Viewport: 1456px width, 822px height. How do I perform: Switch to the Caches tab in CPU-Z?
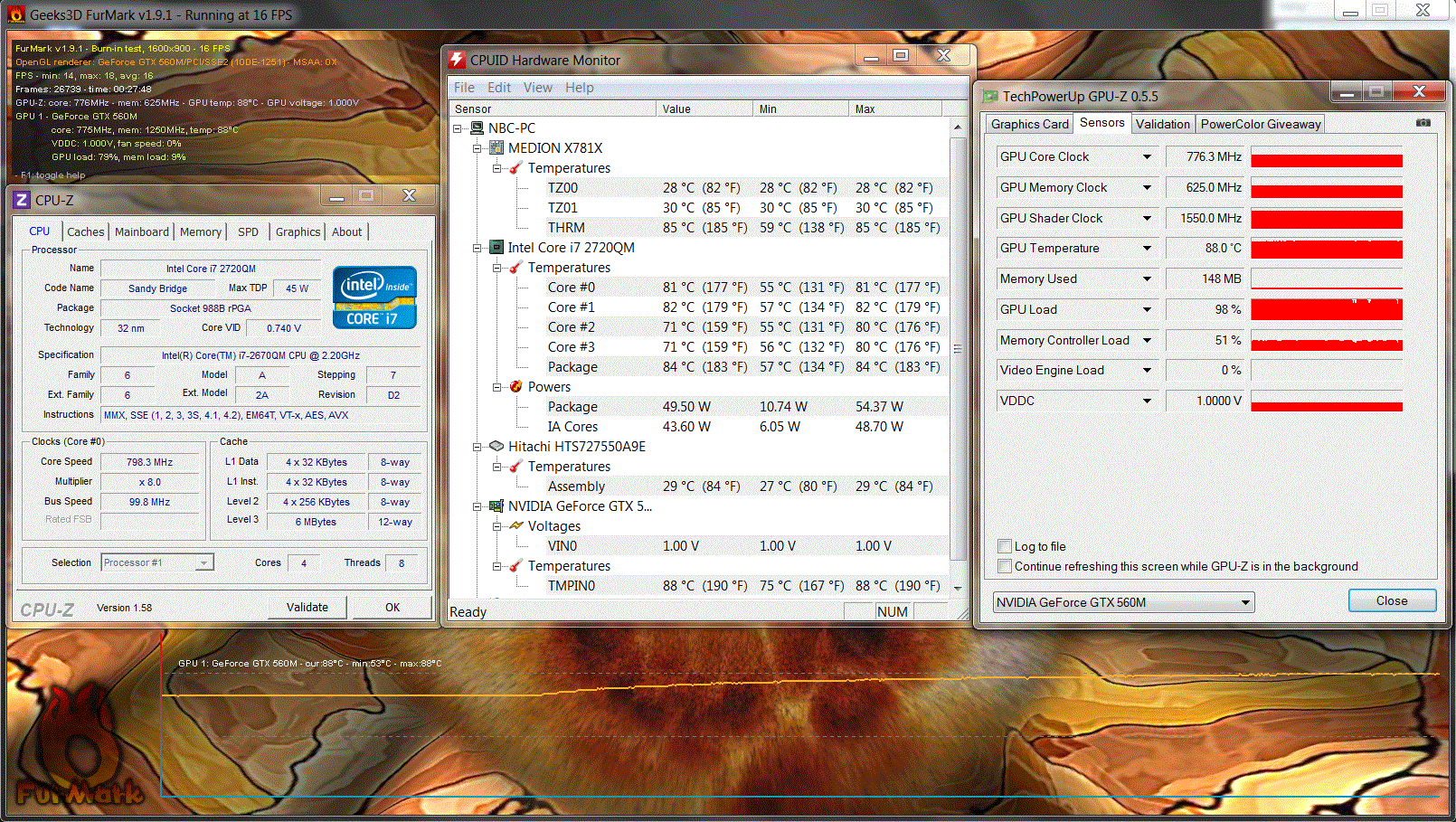point(86,232)
